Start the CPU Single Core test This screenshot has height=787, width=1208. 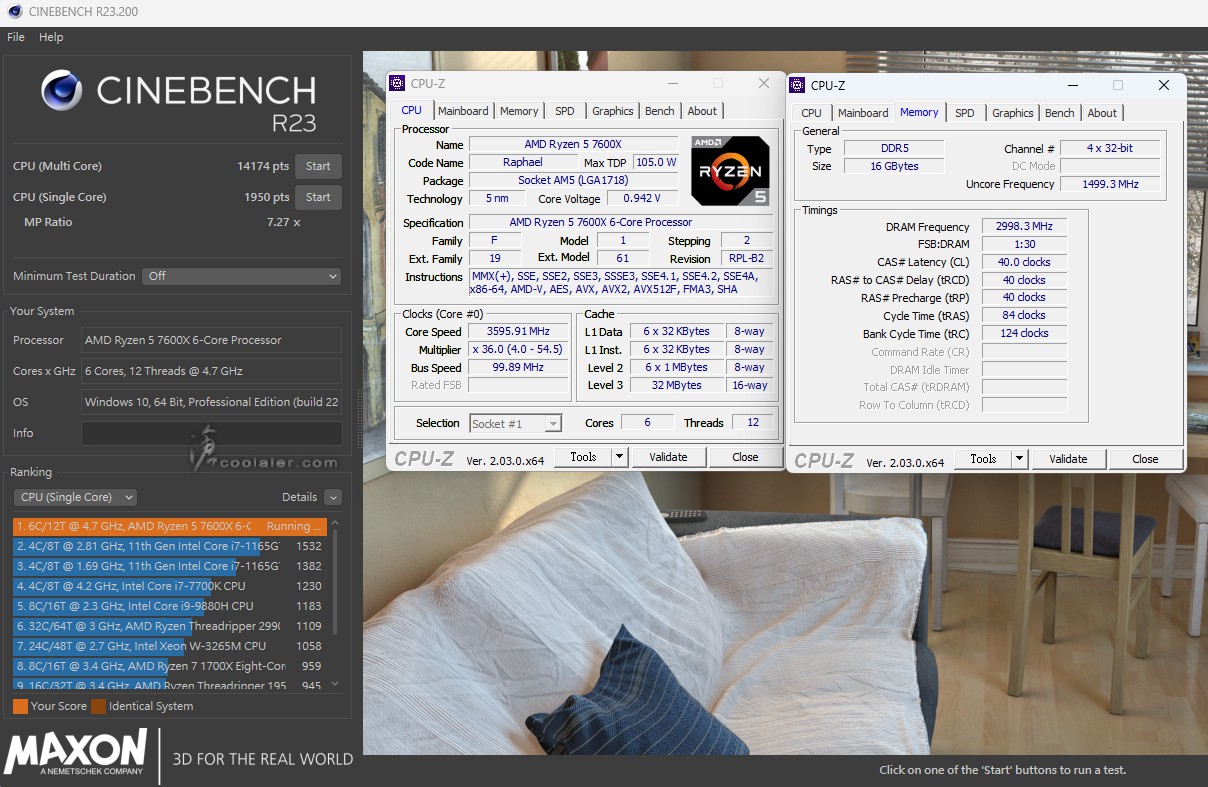tap(318, 197)
